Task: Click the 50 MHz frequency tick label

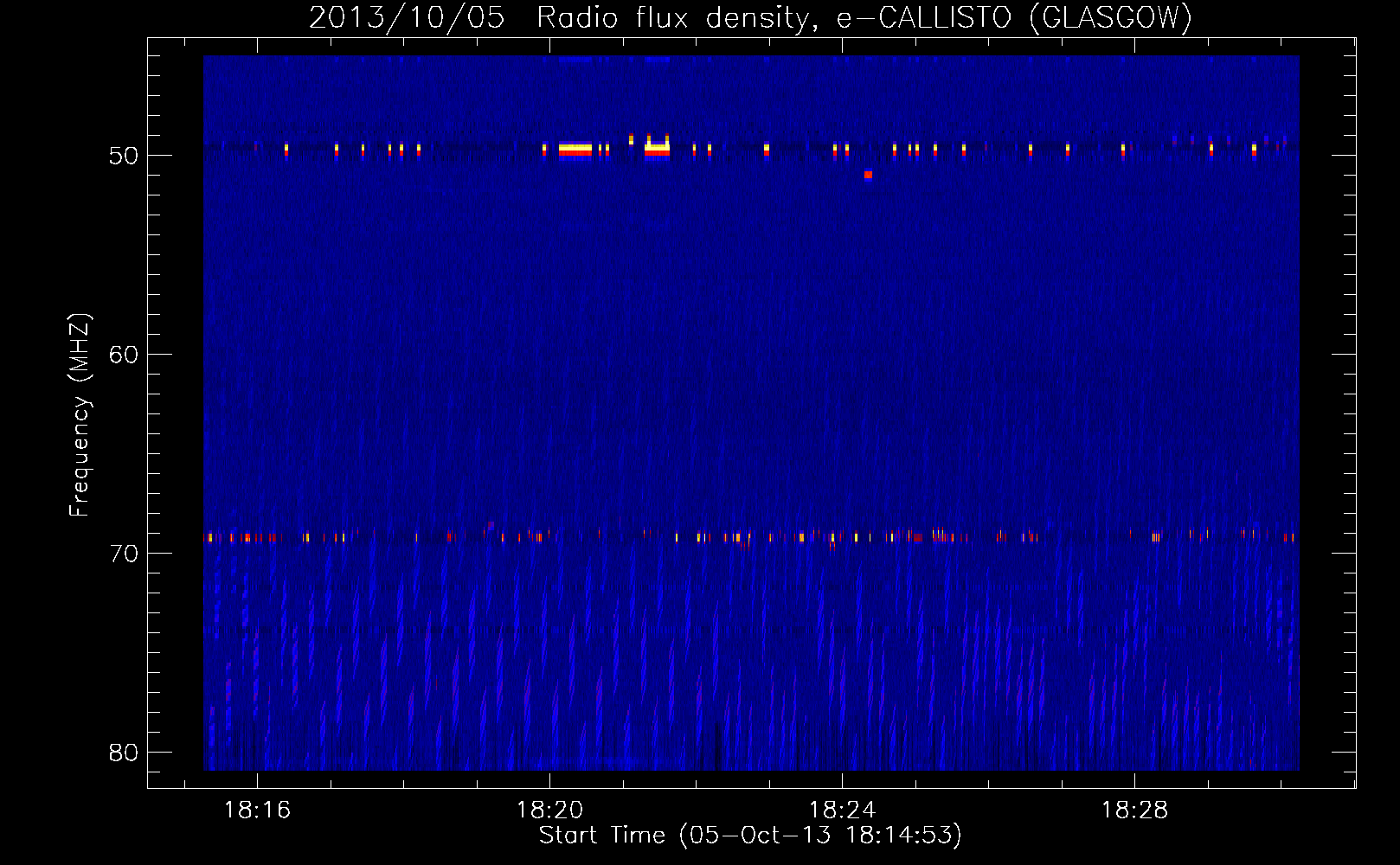Action: pyautogui.click(x=124, y=156)
